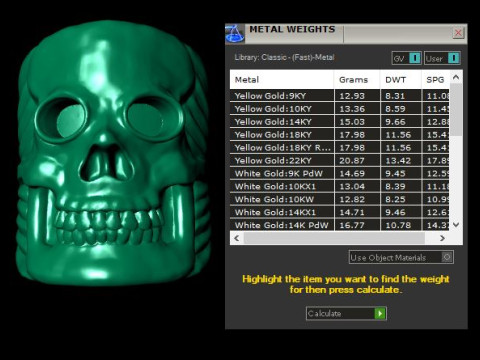Screen dimensions: 480x360
Task: Click the 14.69 grams value
Action: [352, 174]
